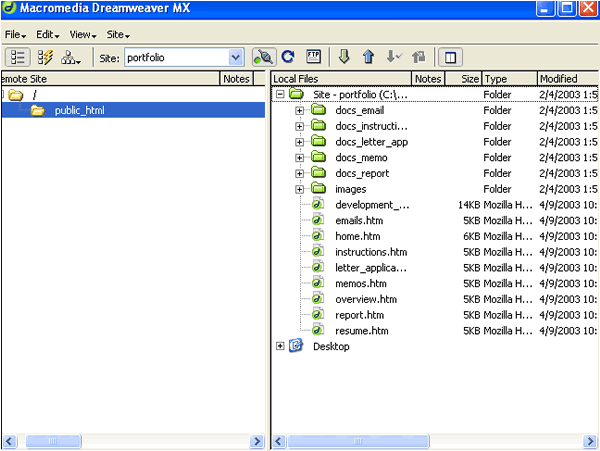This screenshot has width=600, height=451.
Task: Toggle the Expand/Collapse panel button
Action: pos(449,58)
